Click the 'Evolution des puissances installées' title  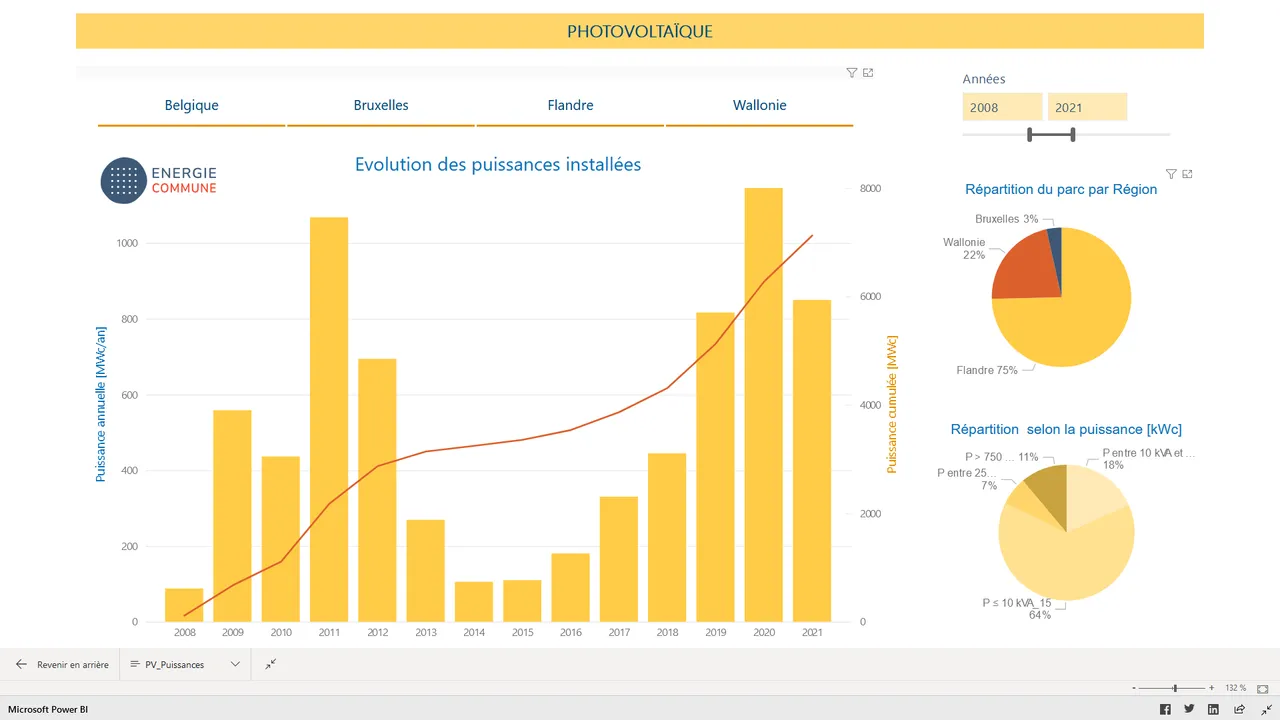click(x=498, y=164)
